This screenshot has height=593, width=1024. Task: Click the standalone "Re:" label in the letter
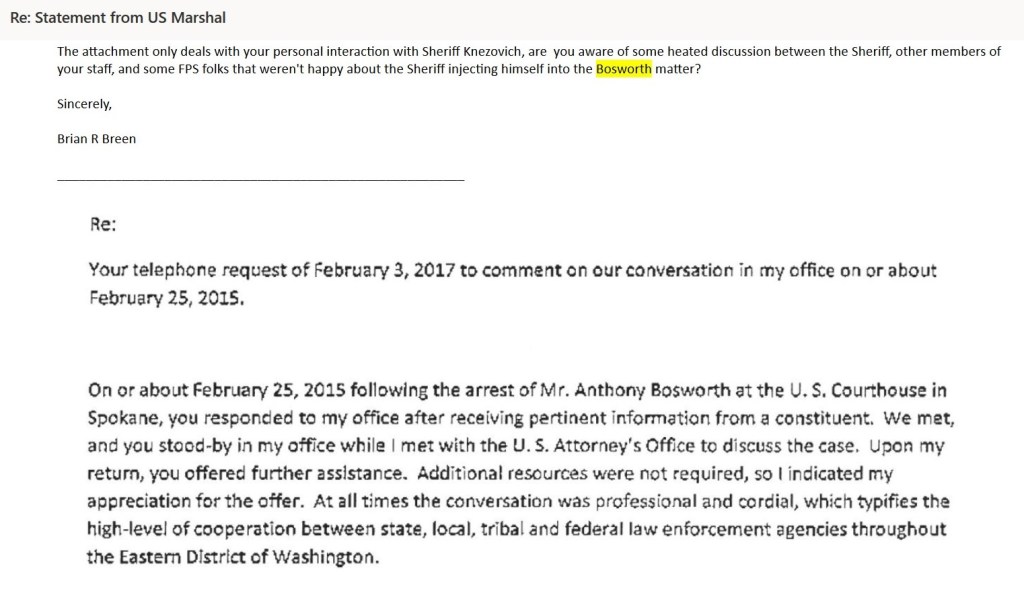[103, 225]
